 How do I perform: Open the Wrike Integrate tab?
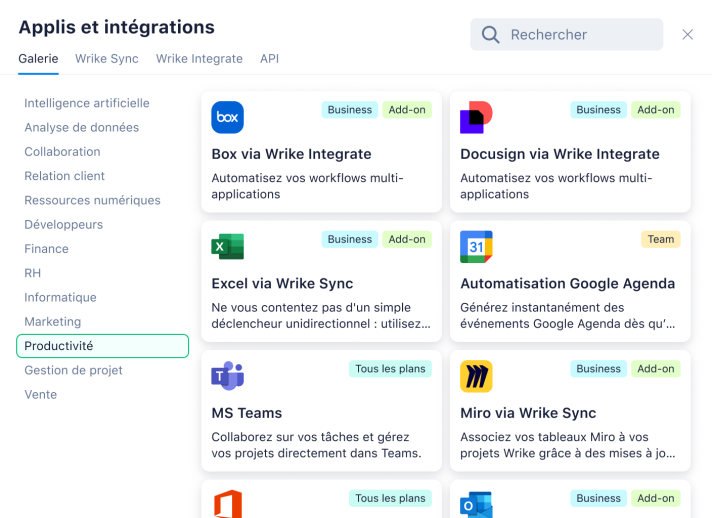coord(199,59)
